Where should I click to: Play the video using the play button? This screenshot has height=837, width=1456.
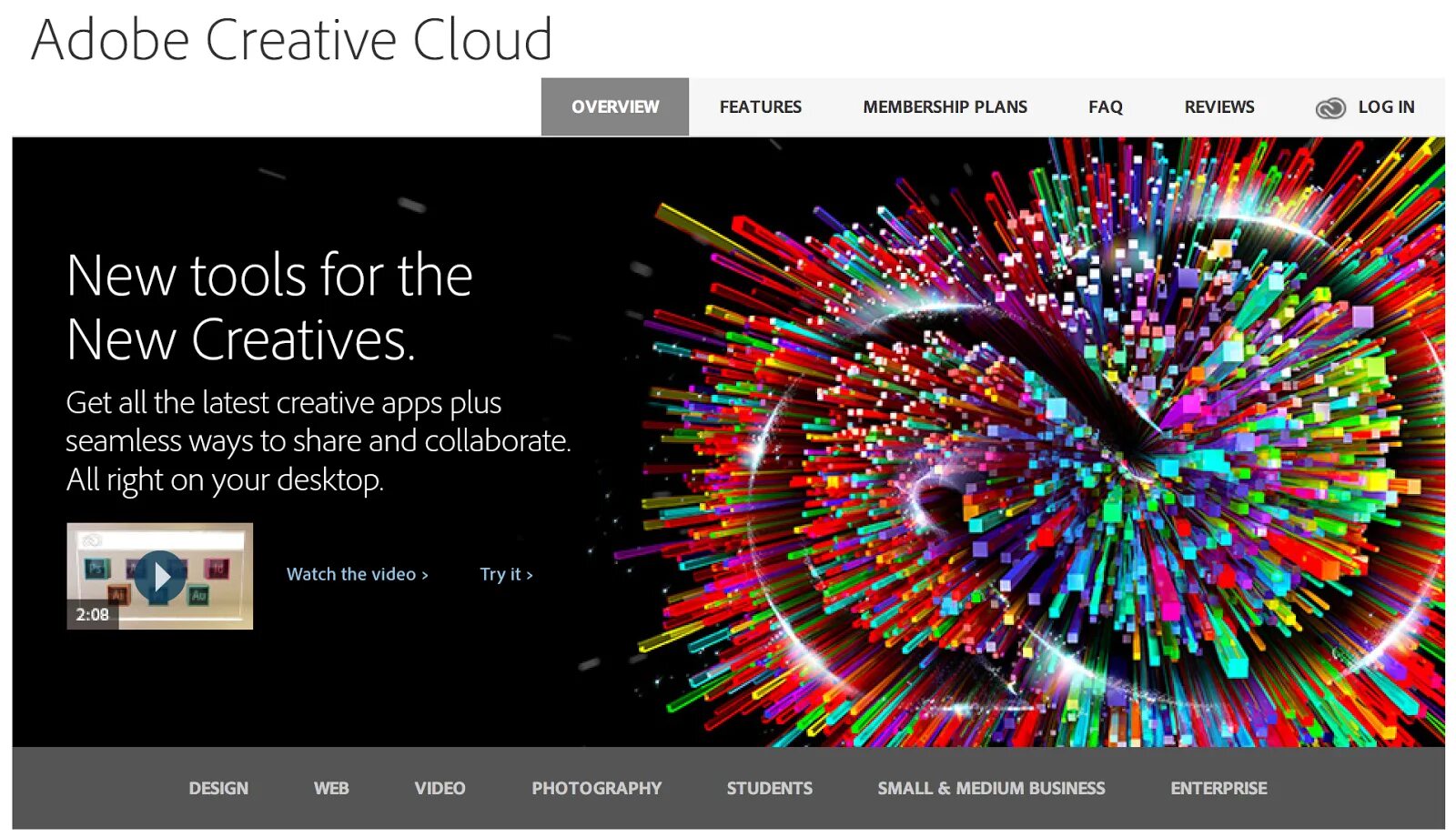(160, 577)
